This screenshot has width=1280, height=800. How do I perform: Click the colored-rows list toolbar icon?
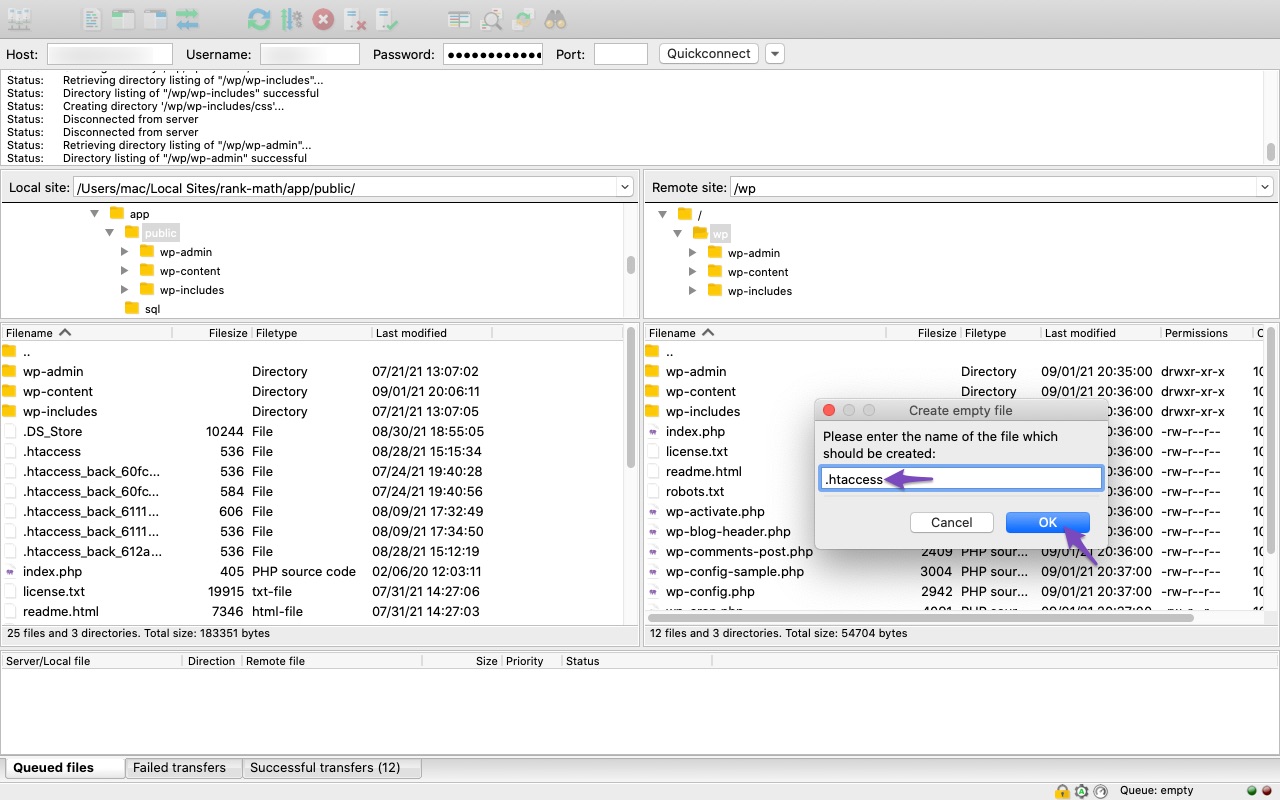point(459,19)
